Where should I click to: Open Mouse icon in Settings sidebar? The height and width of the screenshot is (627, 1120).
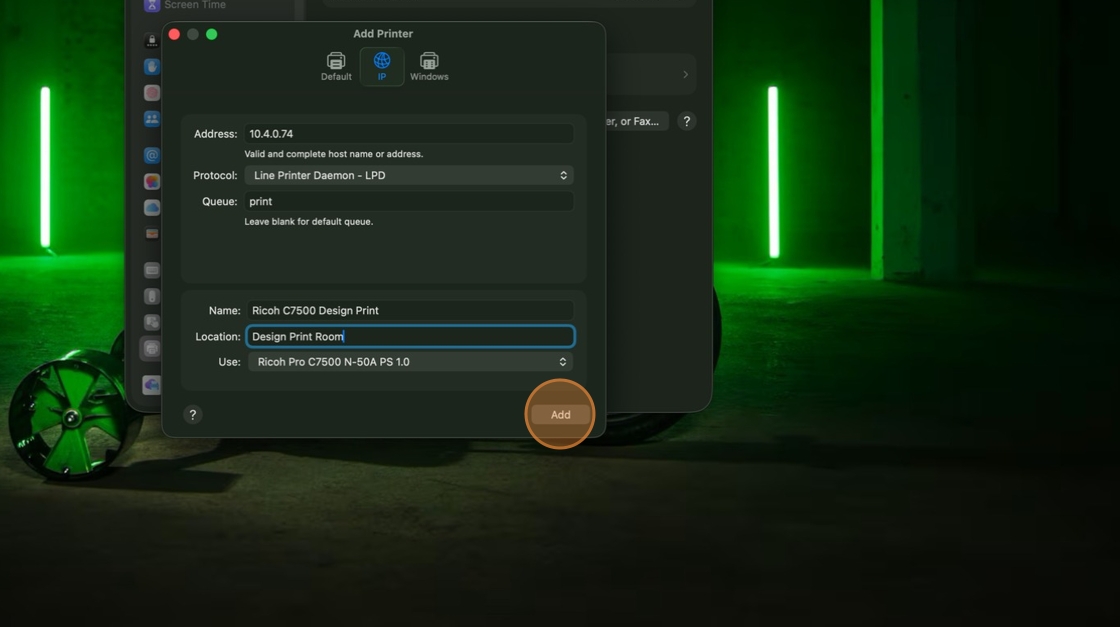pyautogui.click(x=151, y=296)
